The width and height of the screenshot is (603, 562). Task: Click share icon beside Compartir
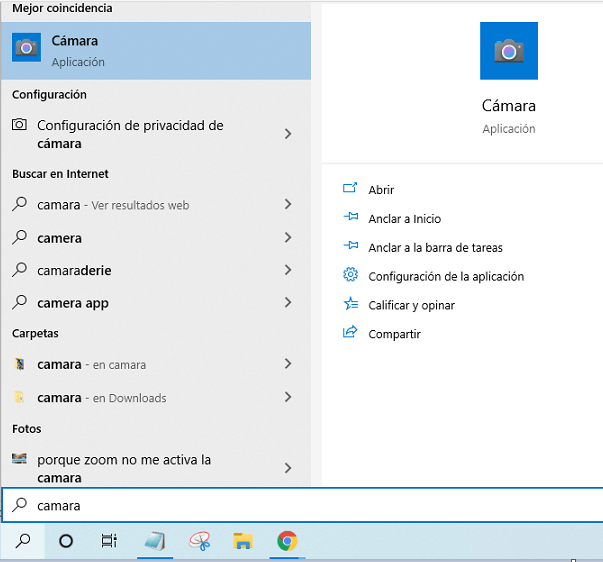[x=350, y=332]
